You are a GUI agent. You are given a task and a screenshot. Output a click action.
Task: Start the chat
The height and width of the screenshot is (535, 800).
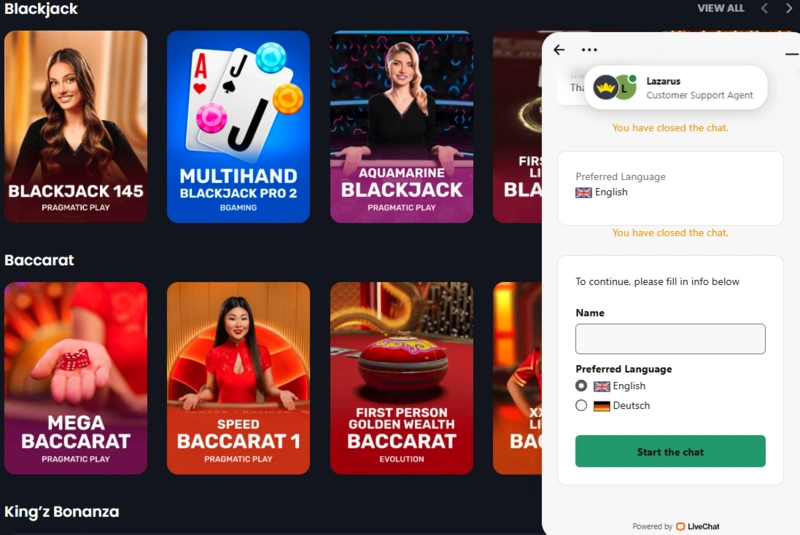(x=670, y=451)
